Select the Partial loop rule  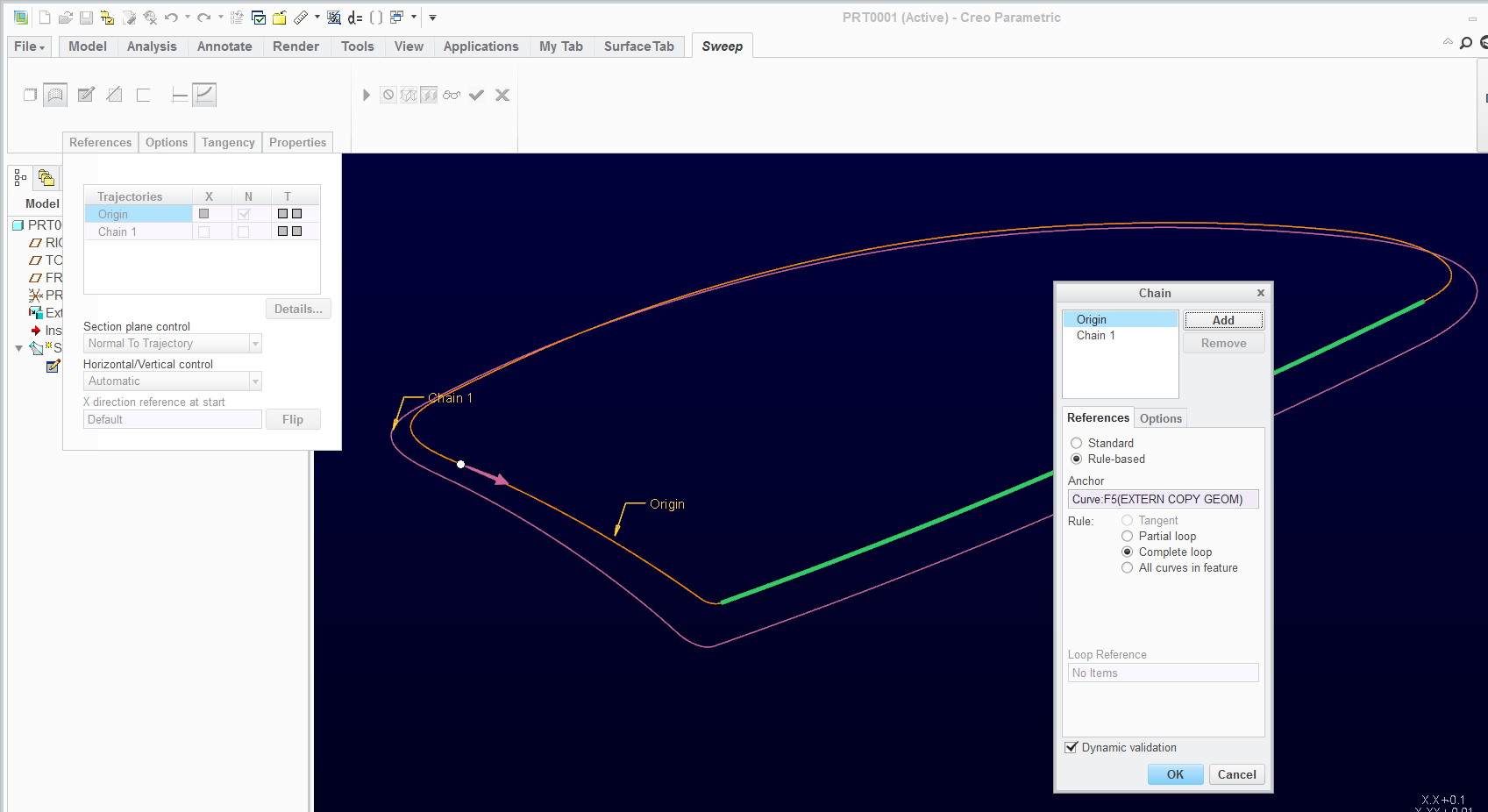pyautogui.click(x=1128, y=536)
